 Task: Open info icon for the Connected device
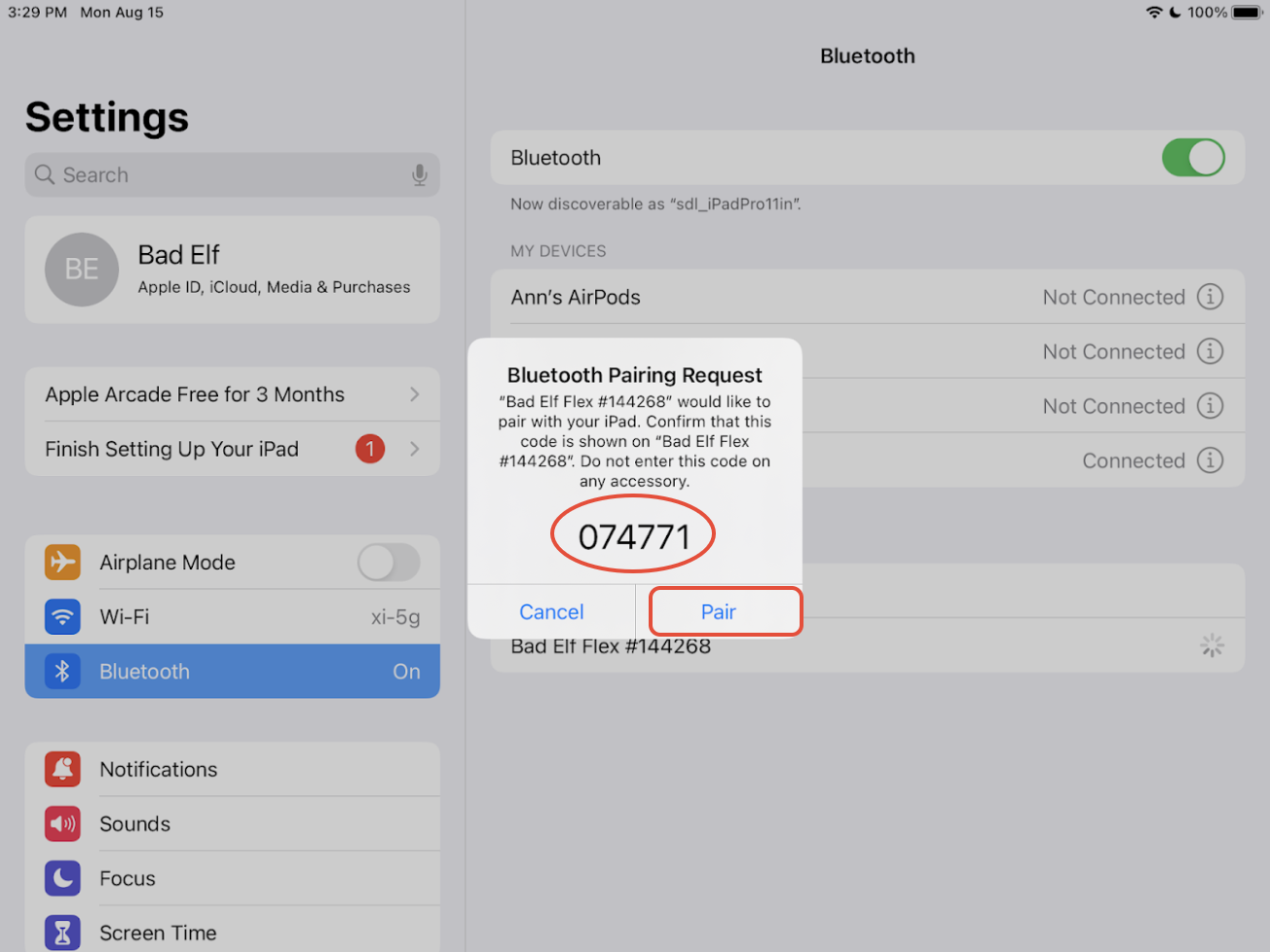point(1210,460)
